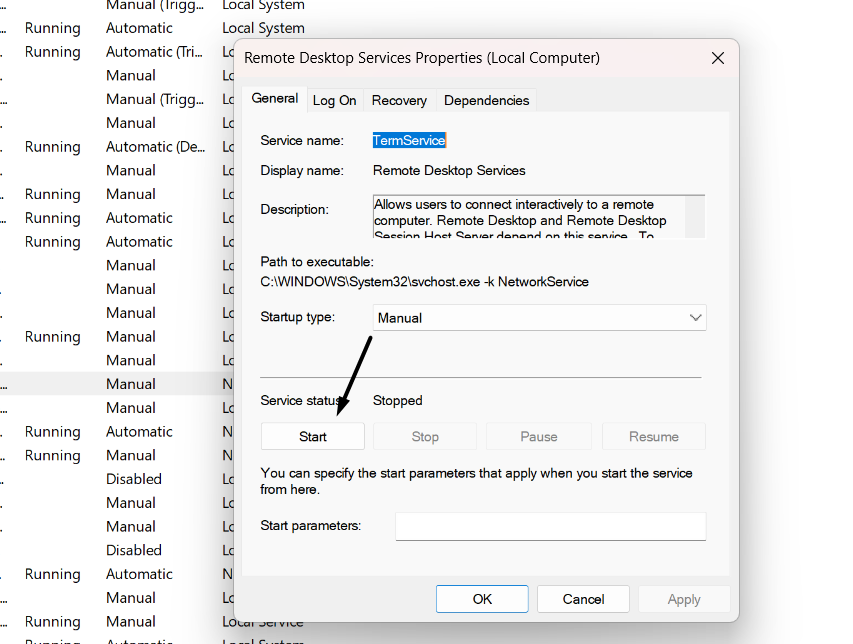This screenshot has height=644, width=853.
Task: Confirm with the OK button
Action: (482, 599)
